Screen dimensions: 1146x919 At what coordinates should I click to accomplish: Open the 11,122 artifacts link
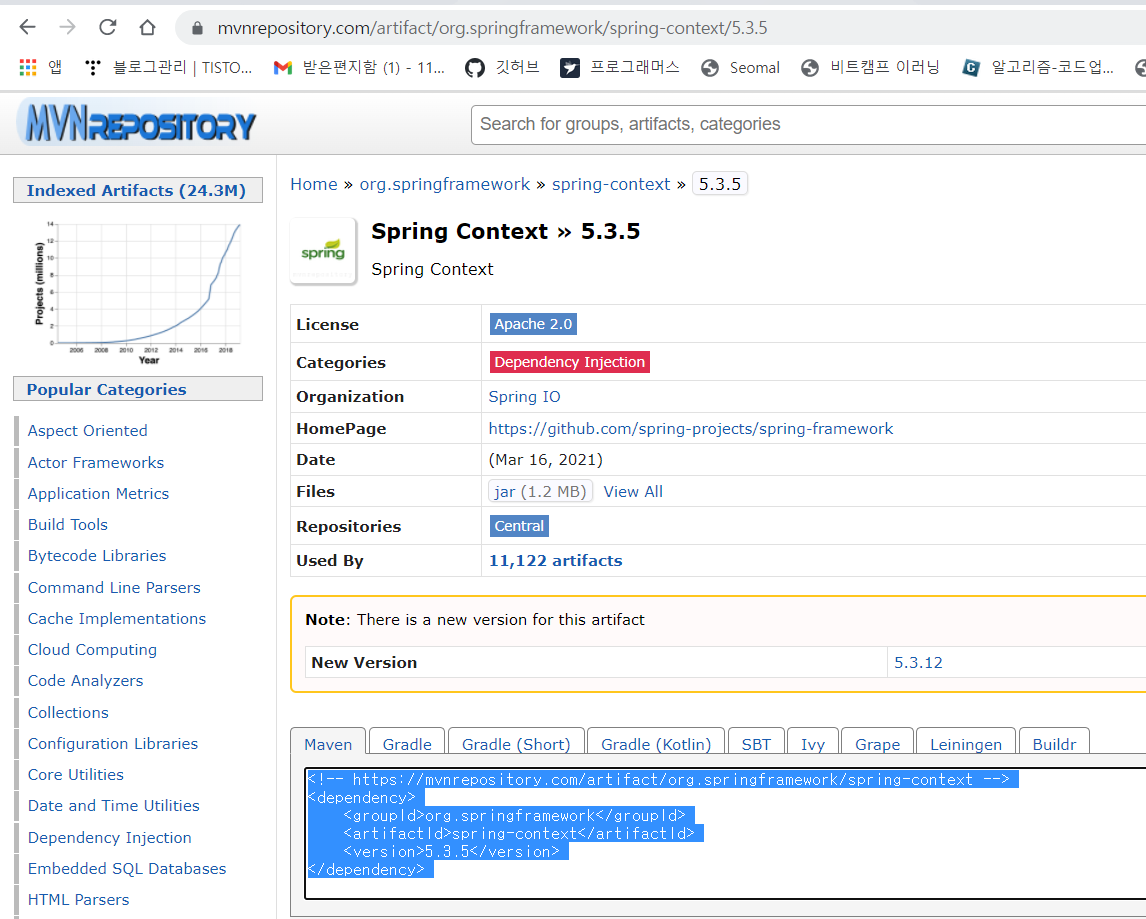555,561
